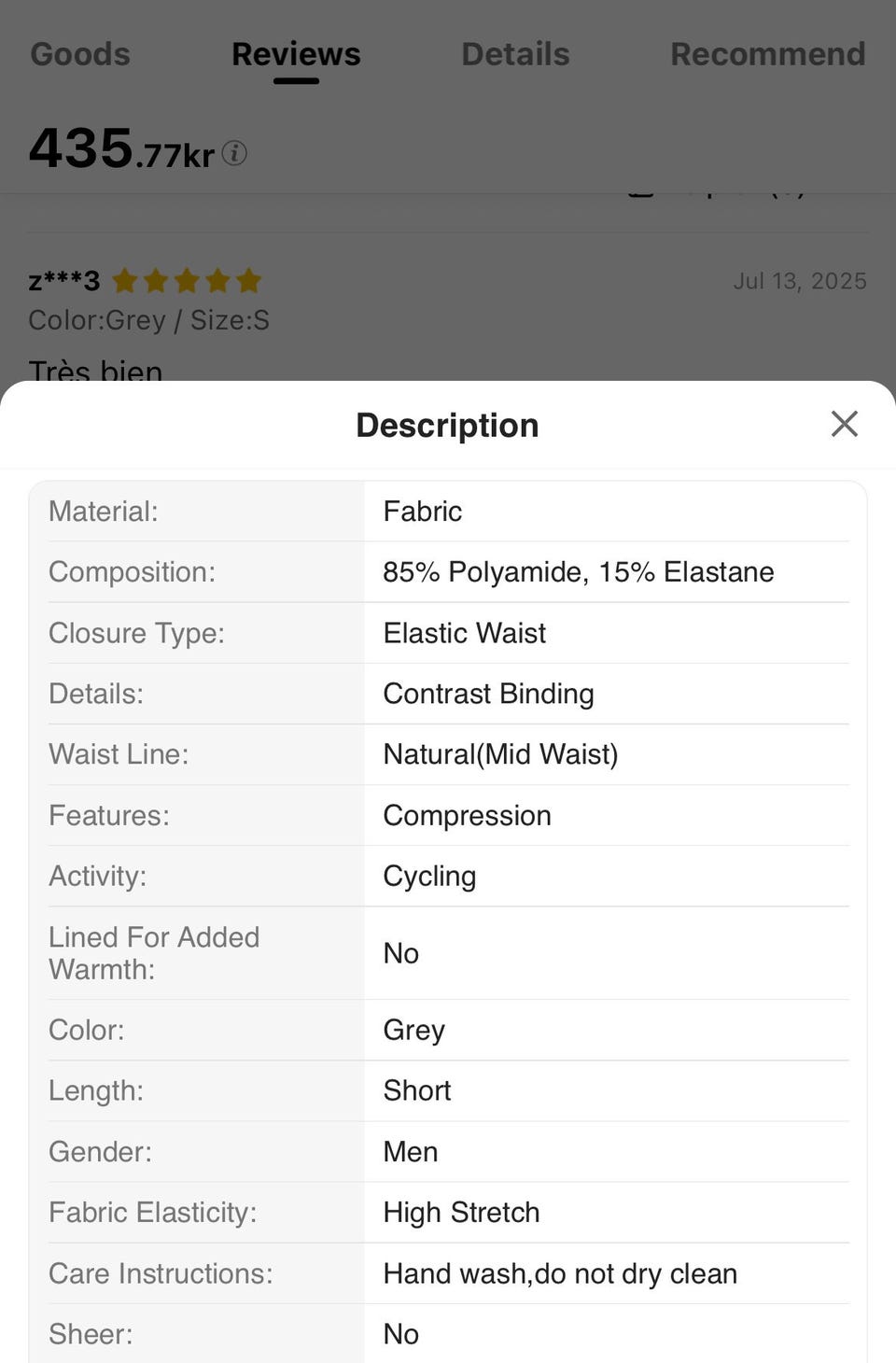Tap the Hand wash care instructions value
Image resolution: width=896 pixels, height=1363 pixels.
(x=560, y=1273)
